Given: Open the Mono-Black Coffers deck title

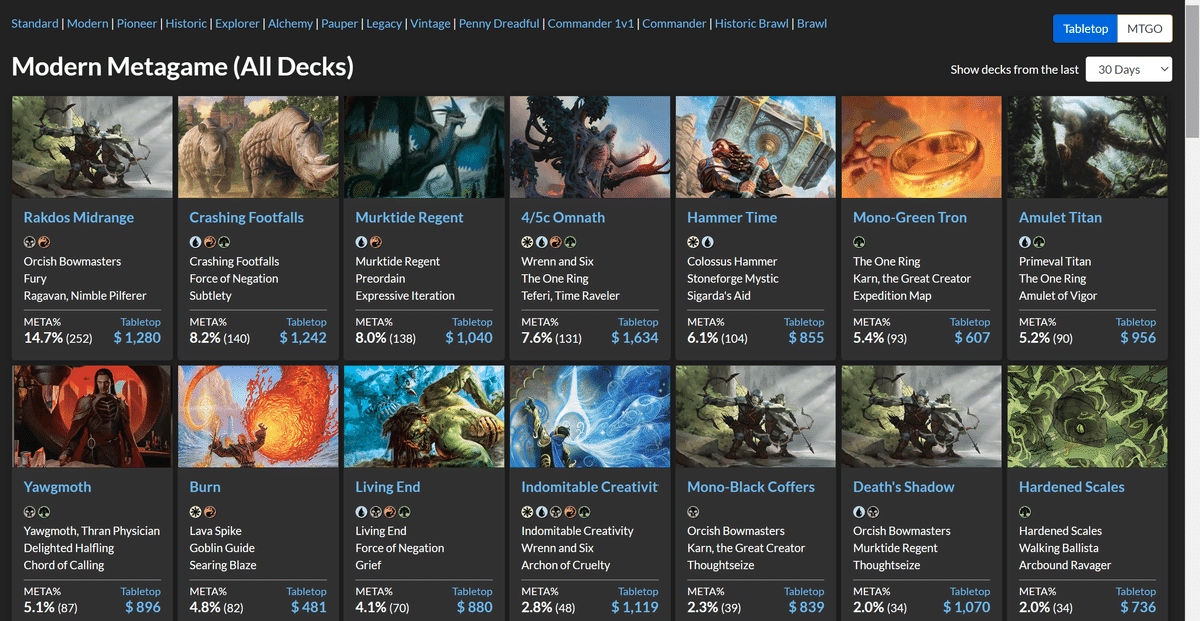Looking at the screenshot, I should pos(751,487).
